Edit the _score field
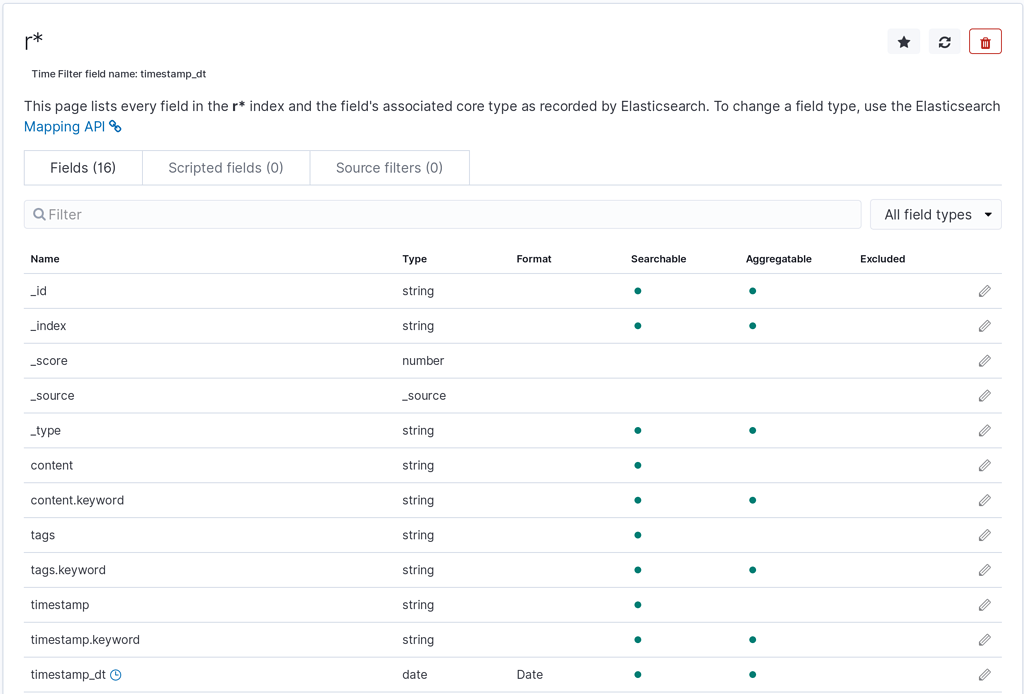1024x694 pixels. click(x=984, y=360)
